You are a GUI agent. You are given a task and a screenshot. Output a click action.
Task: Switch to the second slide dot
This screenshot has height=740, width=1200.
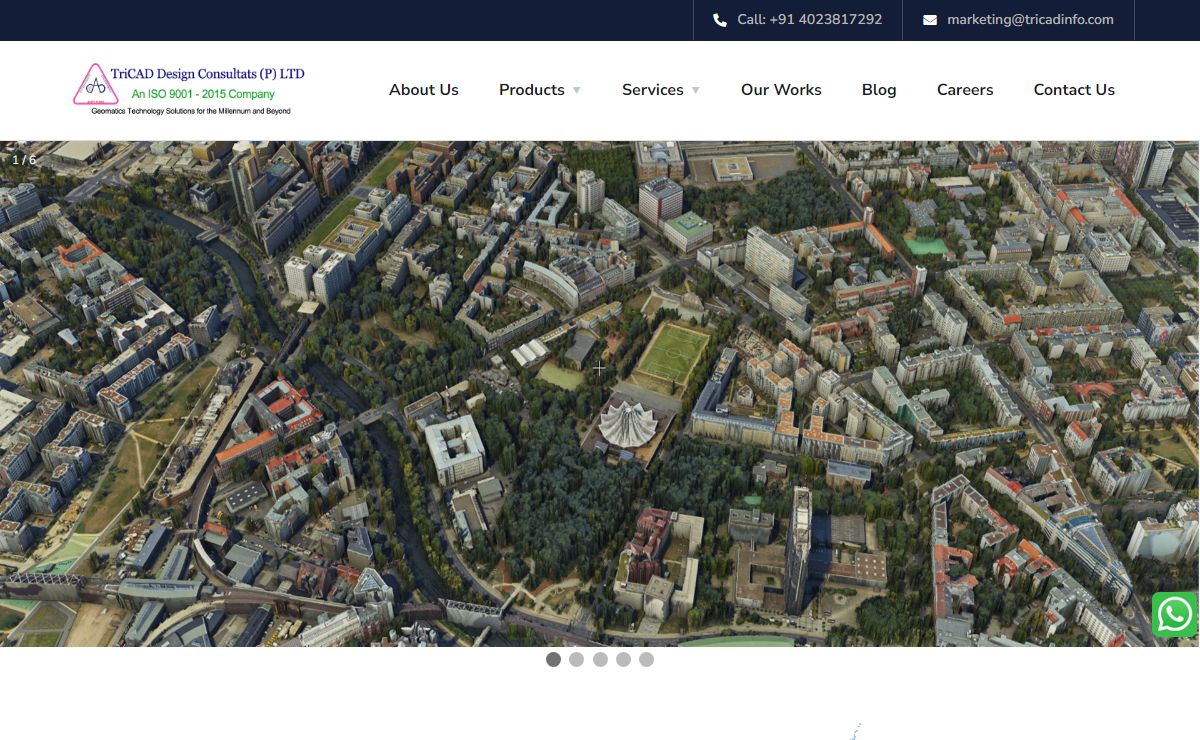coord(577,659)
